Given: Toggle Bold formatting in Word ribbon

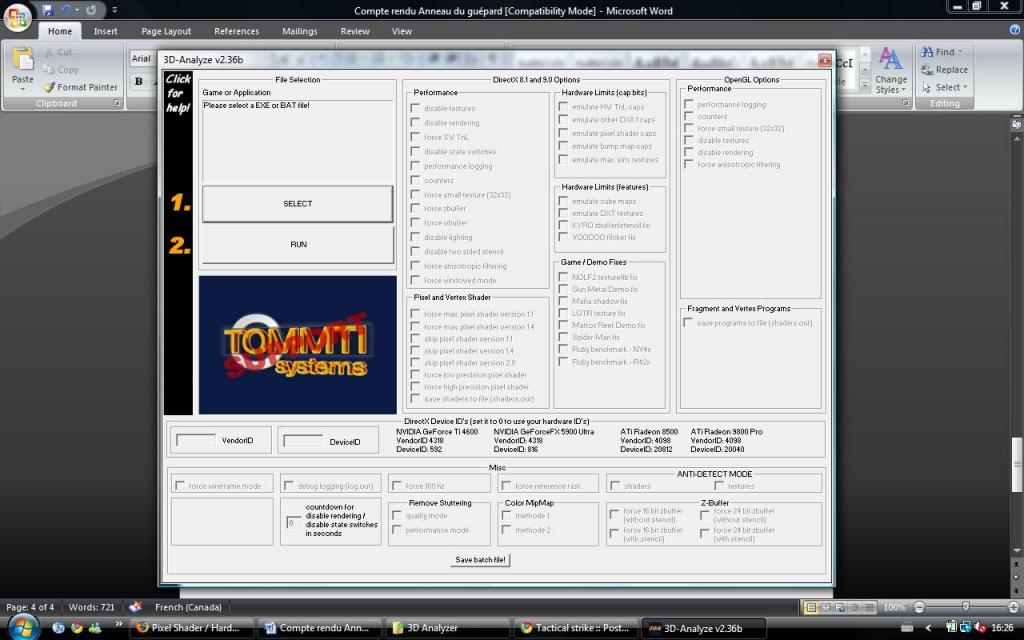Looking at the screenshot, I should point(138,81).
